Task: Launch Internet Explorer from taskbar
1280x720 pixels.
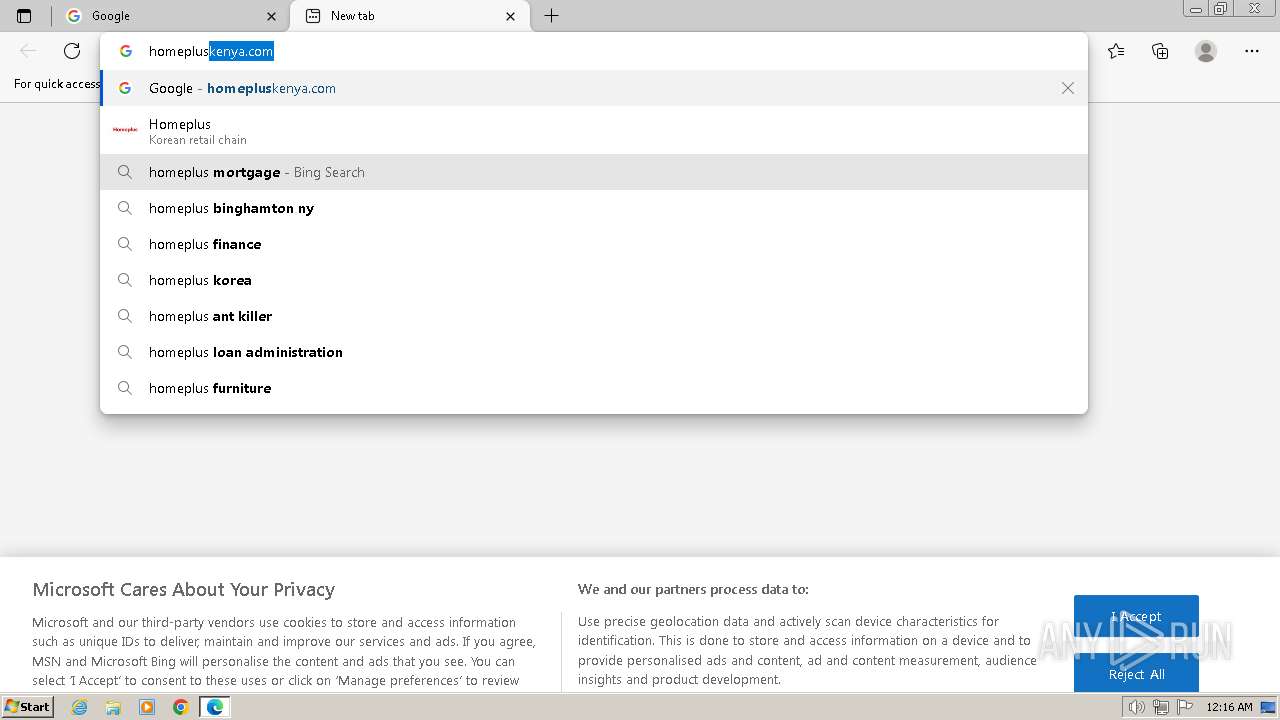Action: coord(80,707)
